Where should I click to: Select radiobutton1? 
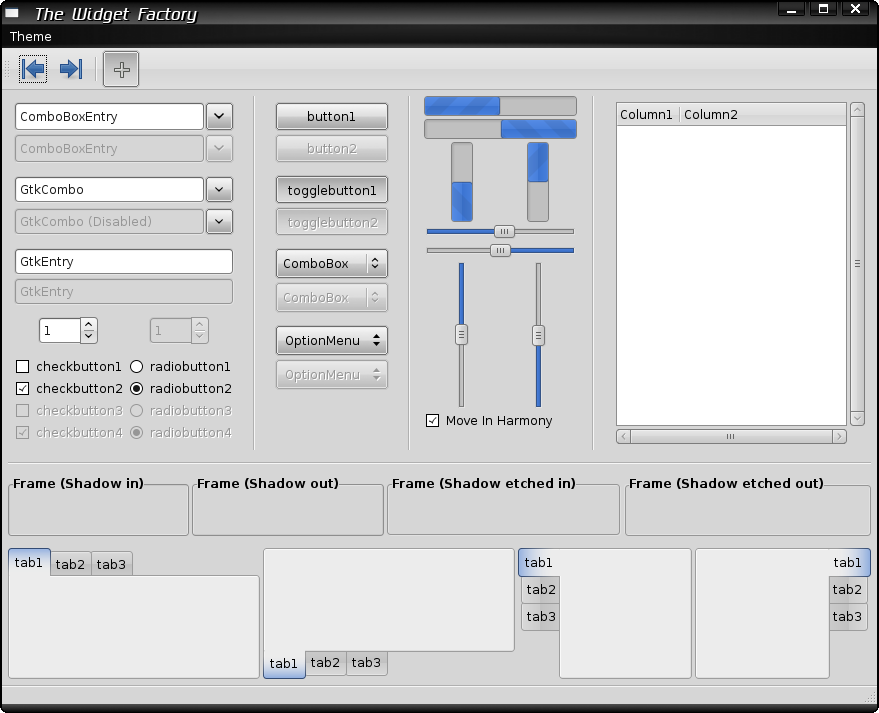[136, 367]
